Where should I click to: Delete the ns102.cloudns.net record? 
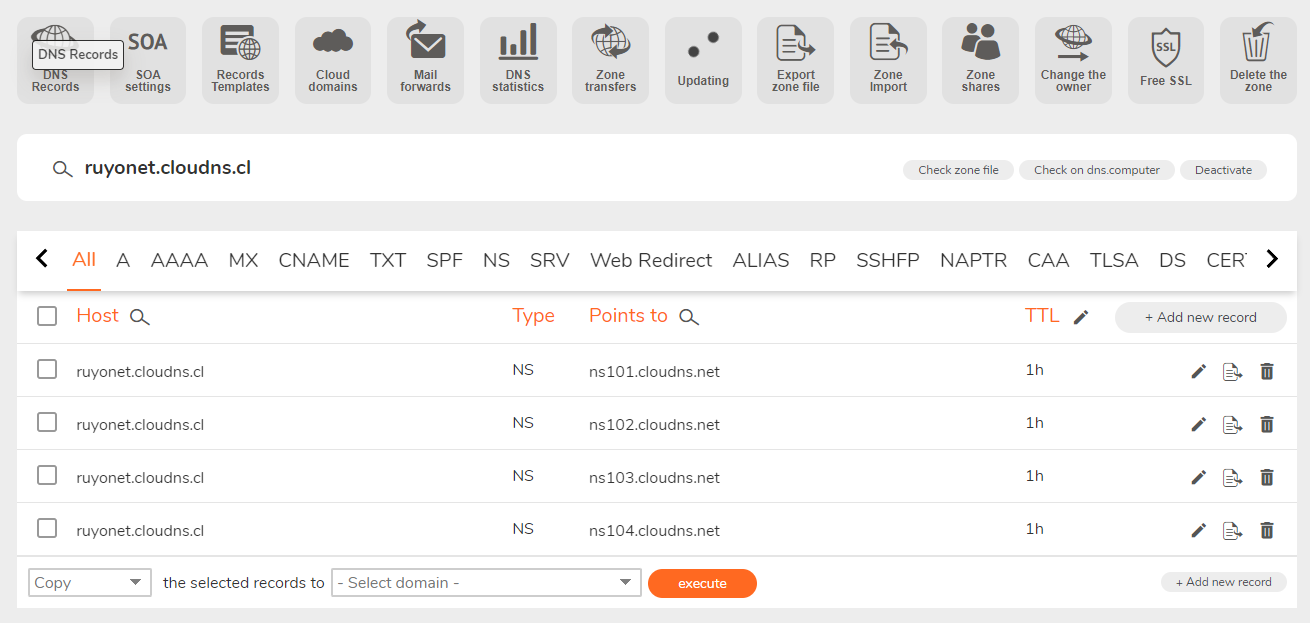tap(1267, 424)
